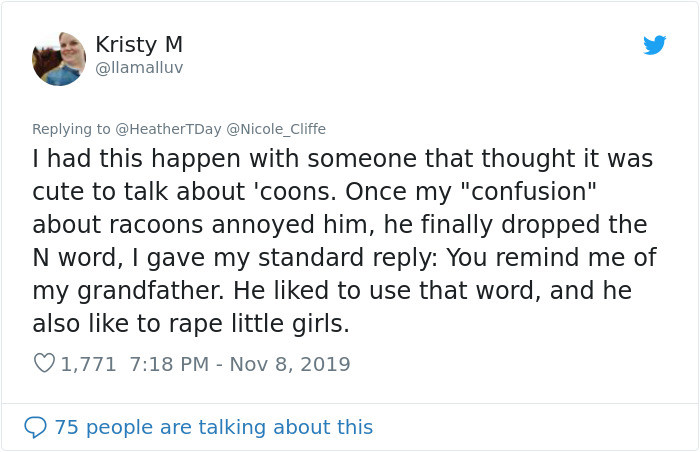
Task: Click the blue Twitter bird logo
Action: point(654,45)
